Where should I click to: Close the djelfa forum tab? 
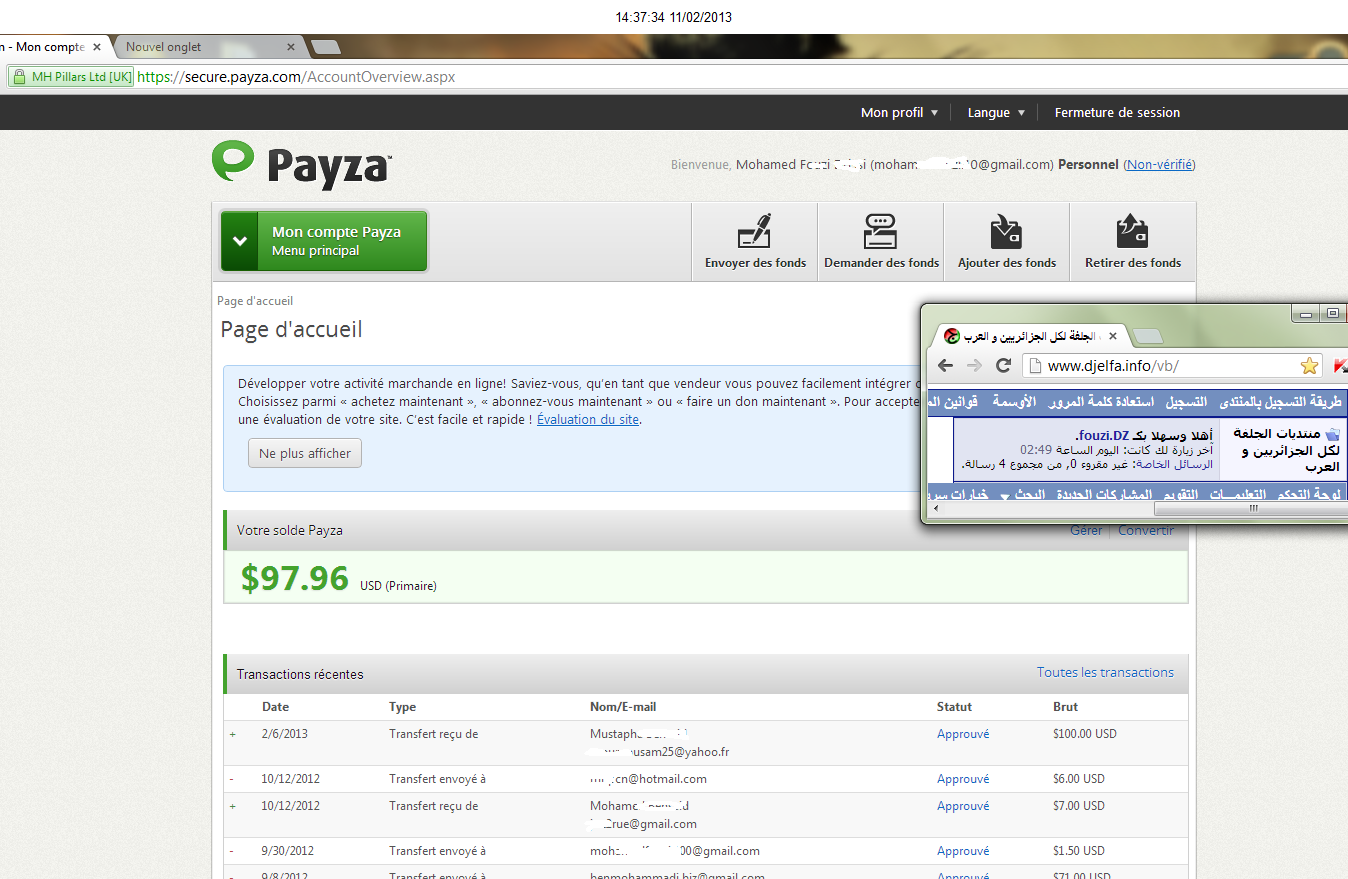click(x=1113, y=336)
